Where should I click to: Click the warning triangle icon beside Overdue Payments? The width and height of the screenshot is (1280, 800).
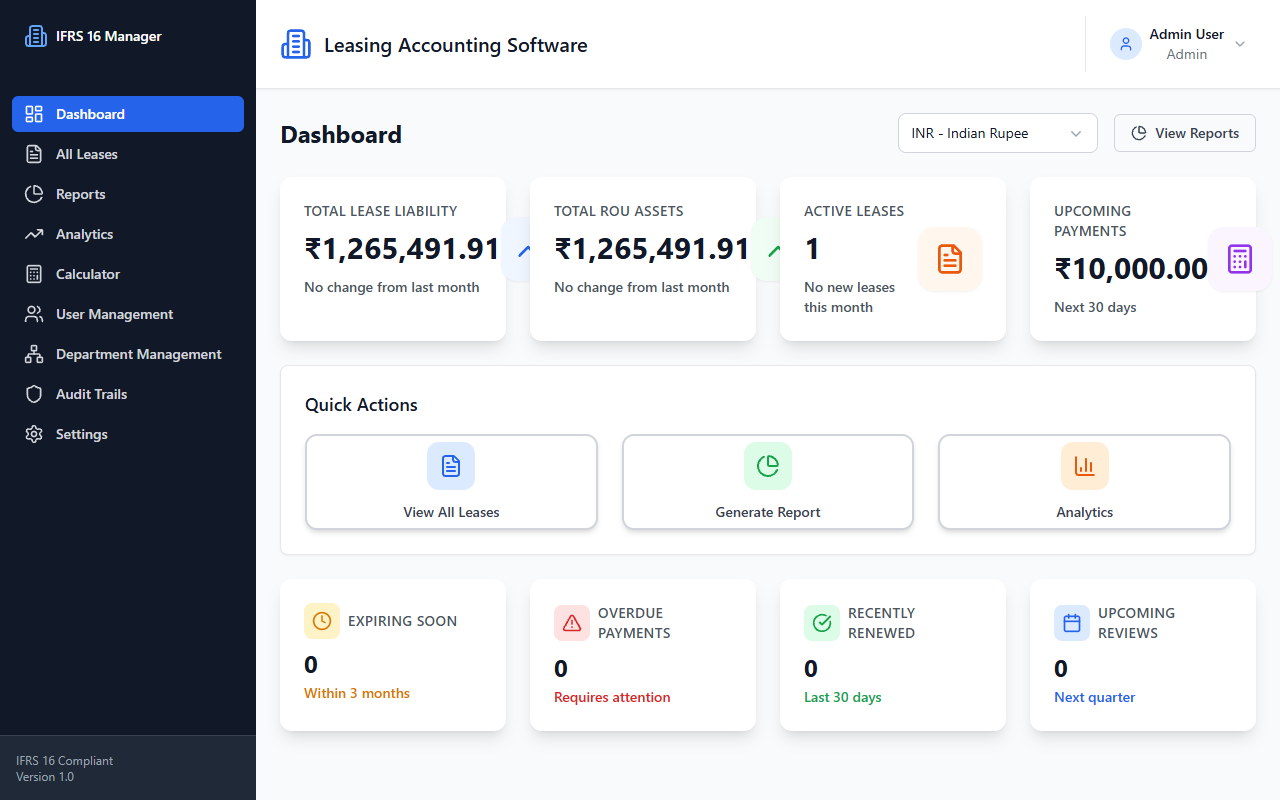tap(572, 623)
